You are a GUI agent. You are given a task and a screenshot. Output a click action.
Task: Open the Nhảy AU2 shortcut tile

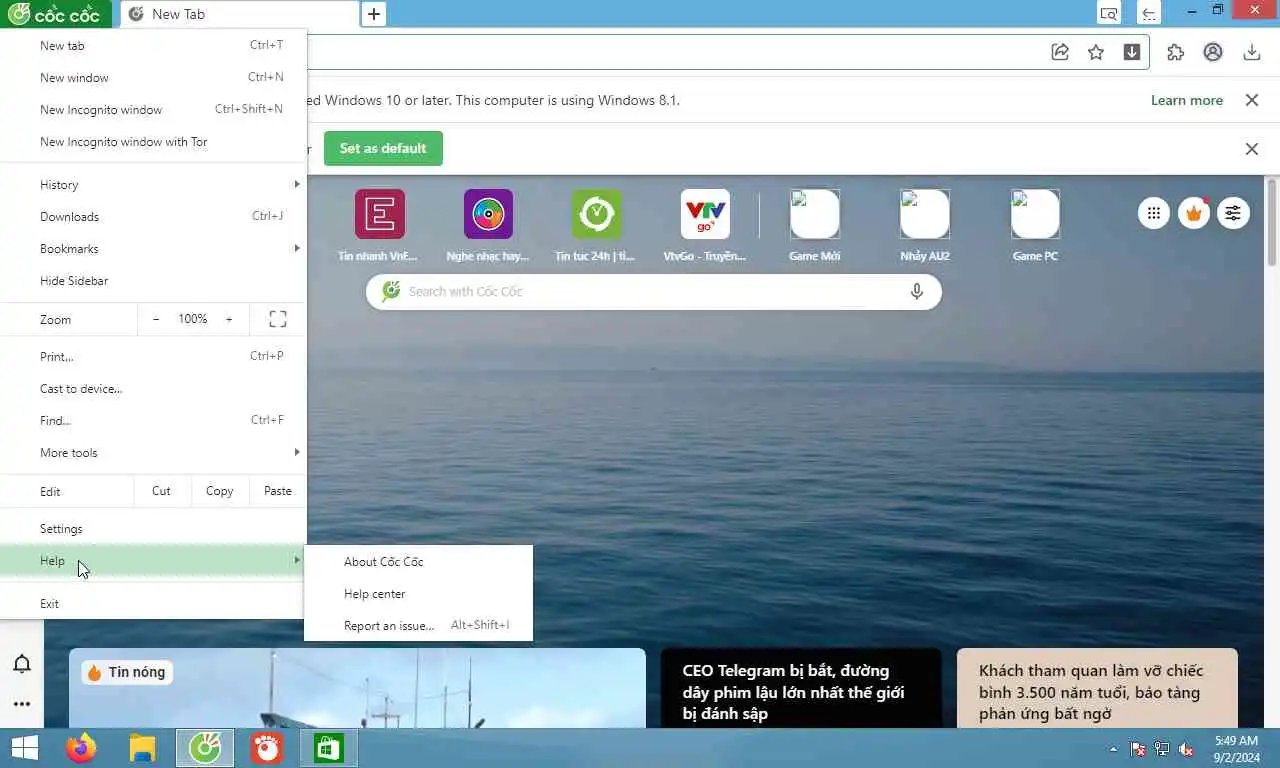925,226
